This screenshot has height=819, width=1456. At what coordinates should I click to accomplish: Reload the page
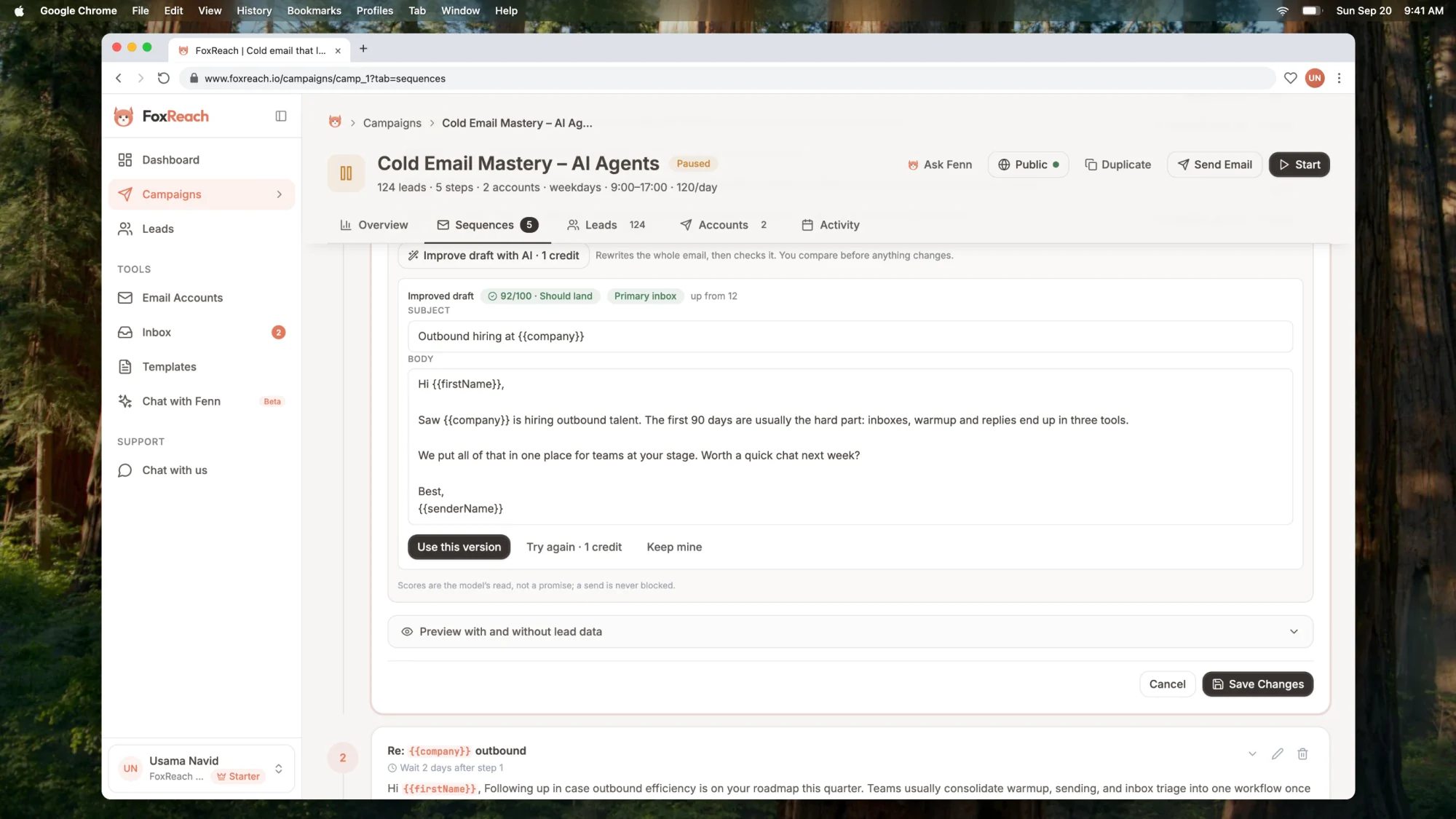tap(164, 78)
